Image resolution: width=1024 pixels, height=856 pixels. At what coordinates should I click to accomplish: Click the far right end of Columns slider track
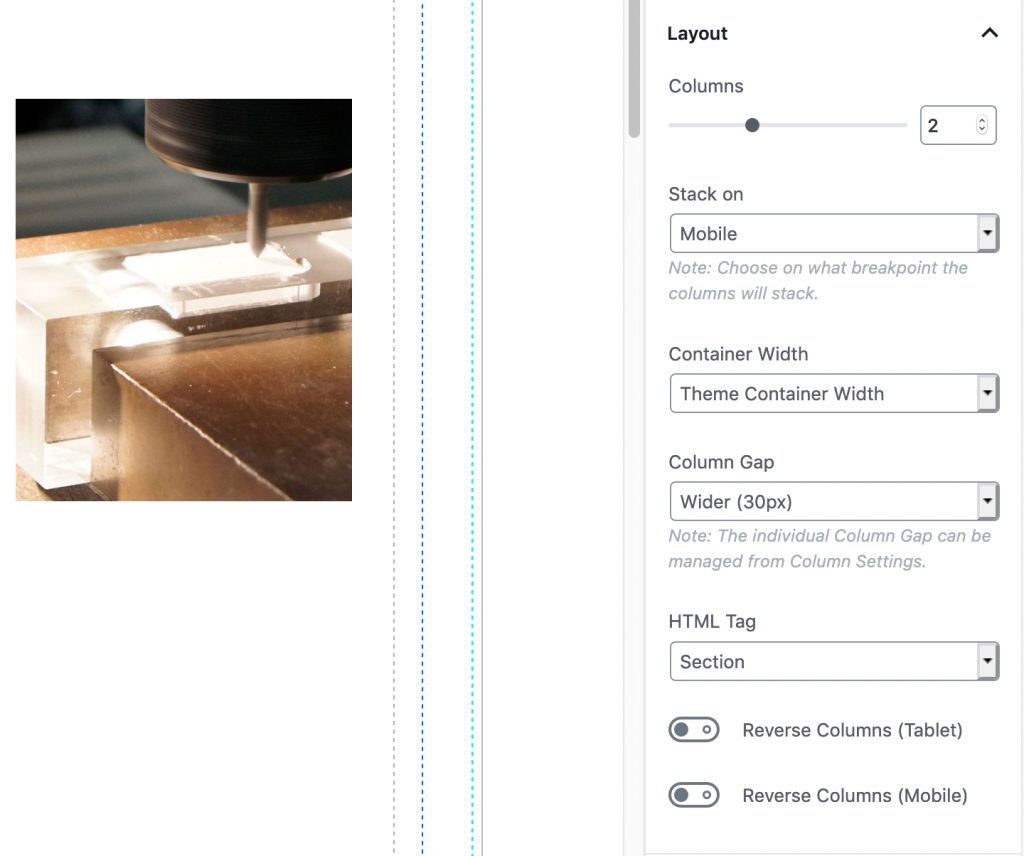[903, 125]
